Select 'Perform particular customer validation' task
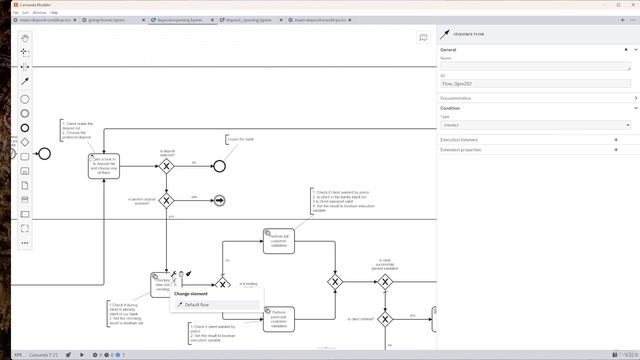The image size is (640, 360). pos(279,319)
